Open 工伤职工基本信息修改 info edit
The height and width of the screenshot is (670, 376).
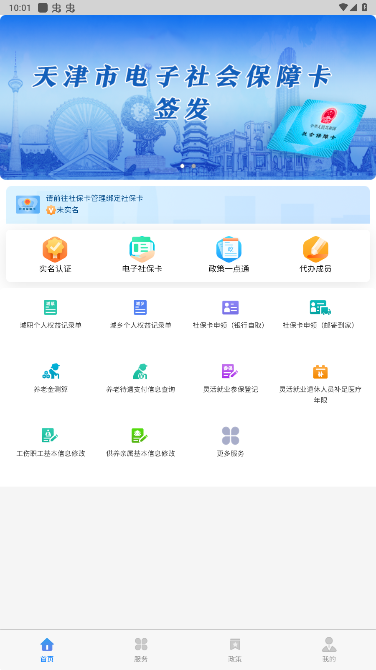coord(50,442)
